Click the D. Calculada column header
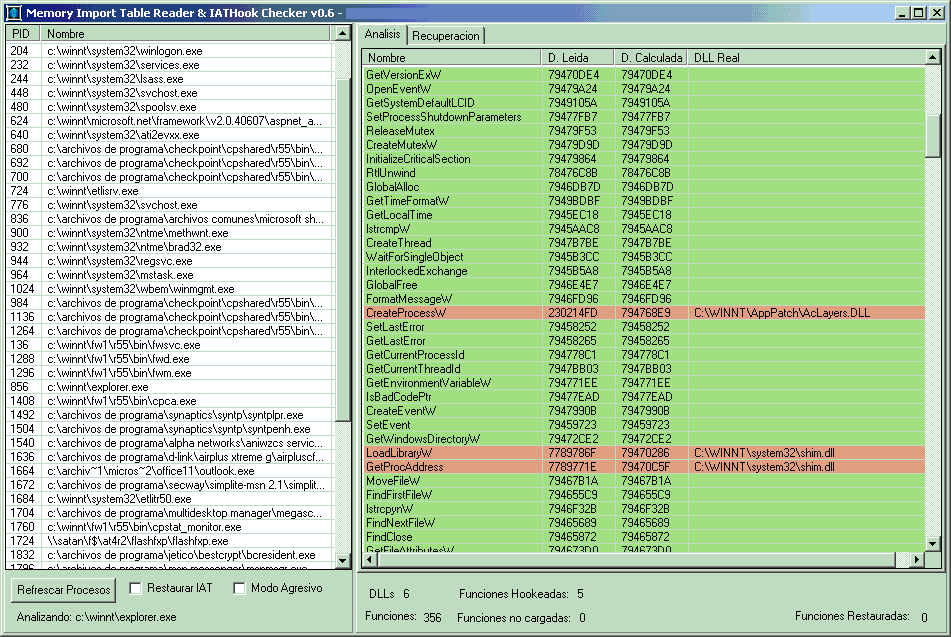 click(651, 57)
